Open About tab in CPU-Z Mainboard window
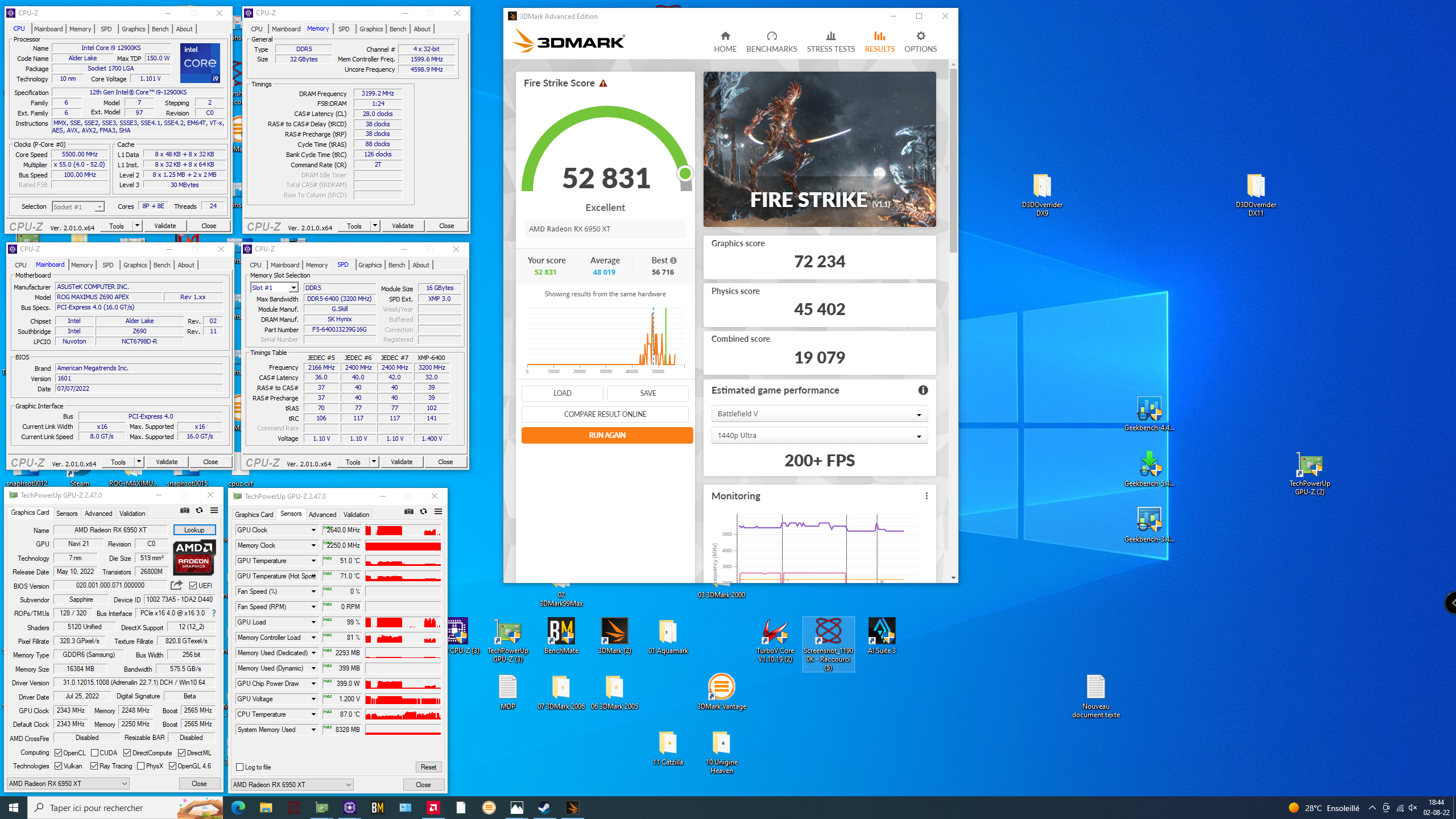Image resolution: width=1456 pixels, height=819 pixels. point(186,265)
